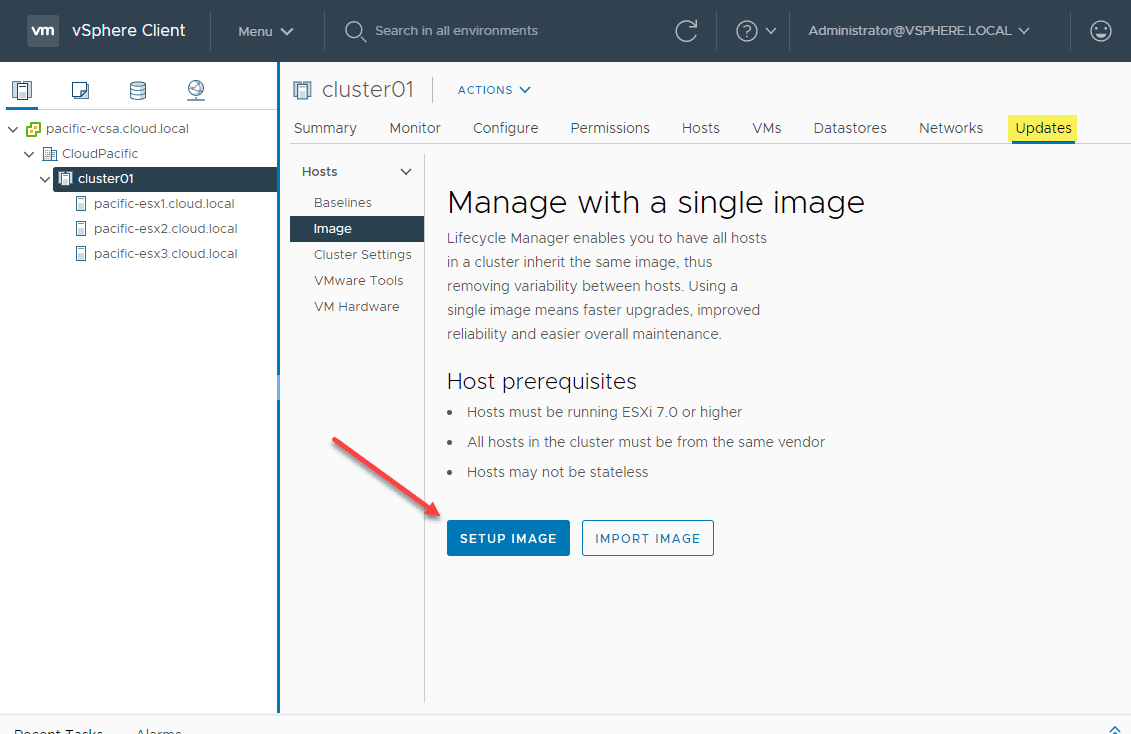Expand the Administrator@VSPHERE.LOCAL user menu
This screenshot has height=734, width=1131.
[918, 31]
